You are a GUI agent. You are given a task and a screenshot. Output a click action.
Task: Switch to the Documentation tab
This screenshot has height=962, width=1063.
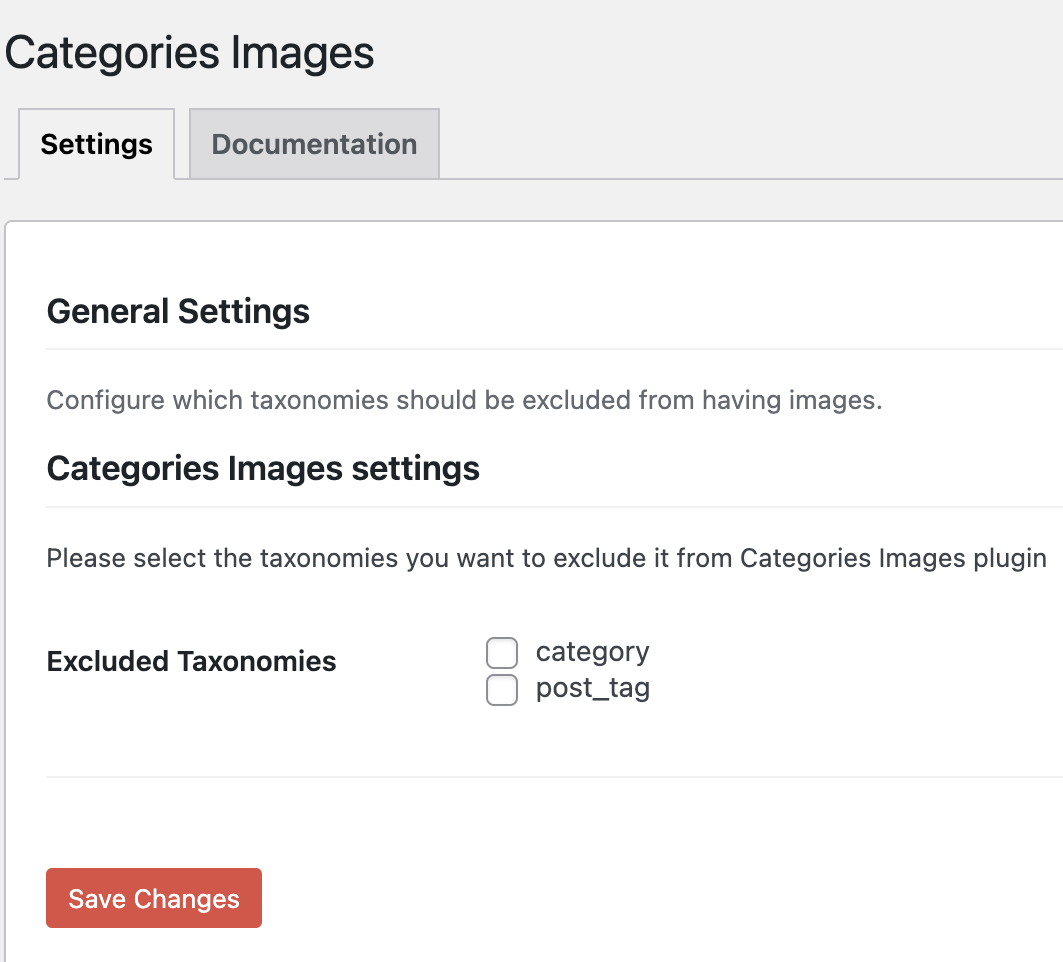pyautogui.click(x=314, y=144)
